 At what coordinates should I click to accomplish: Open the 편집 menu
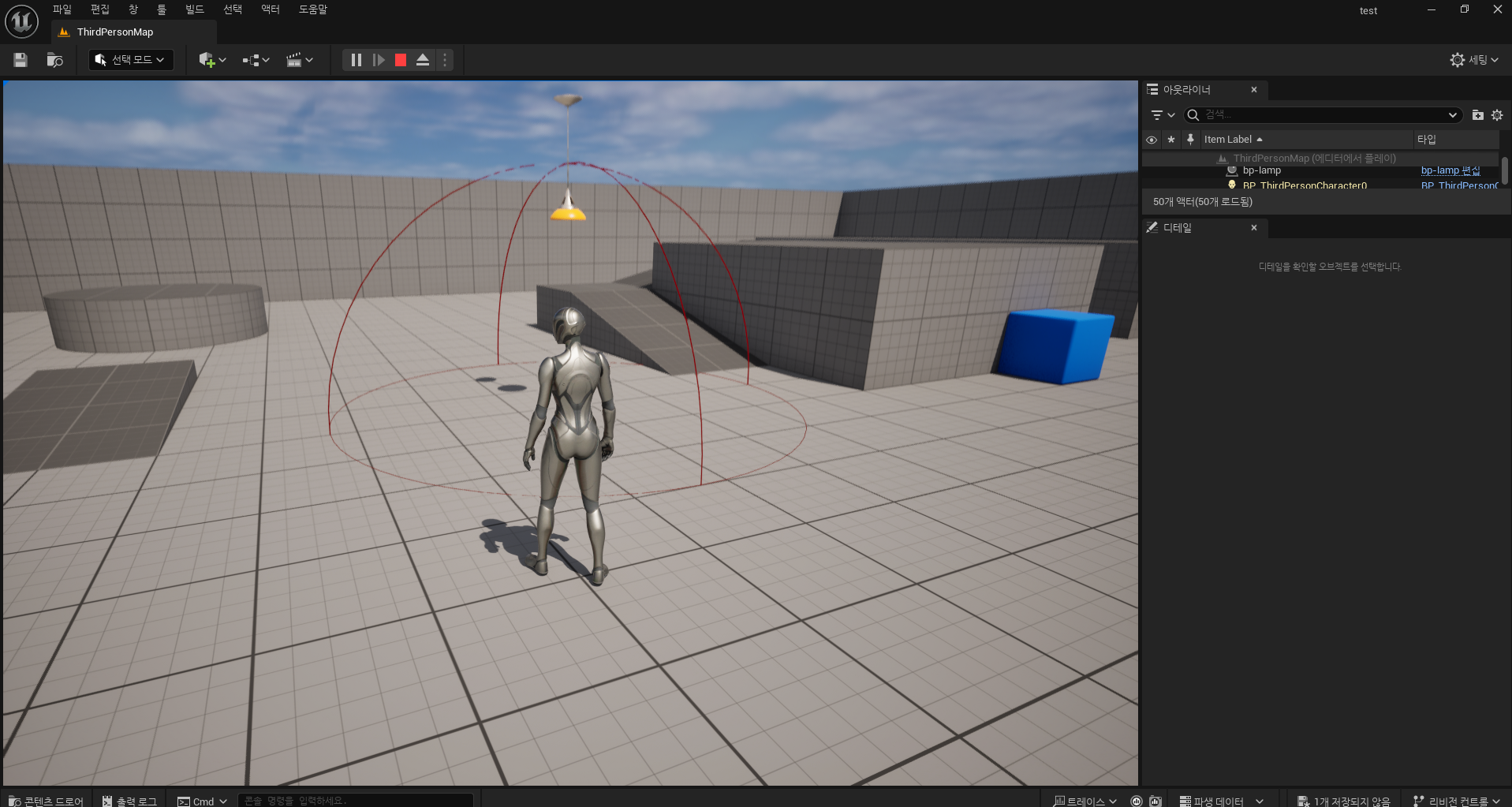100,9
